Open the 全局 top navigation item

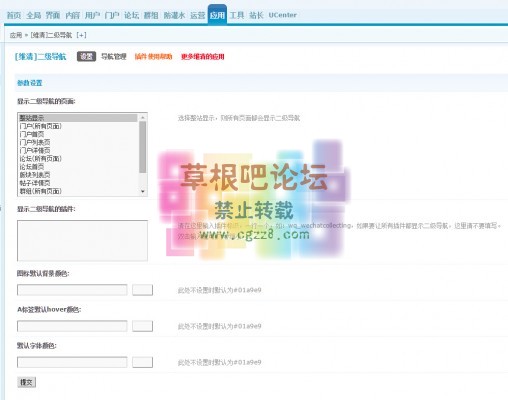(x=34, y=15)
